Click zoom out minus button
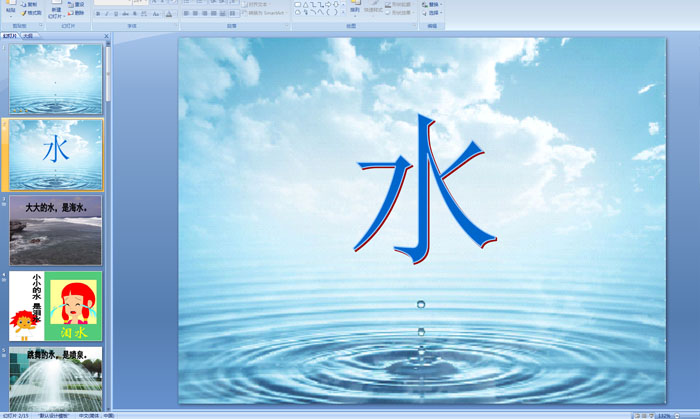The height and width of the screenshot is (419, 700). coord(677,416)
